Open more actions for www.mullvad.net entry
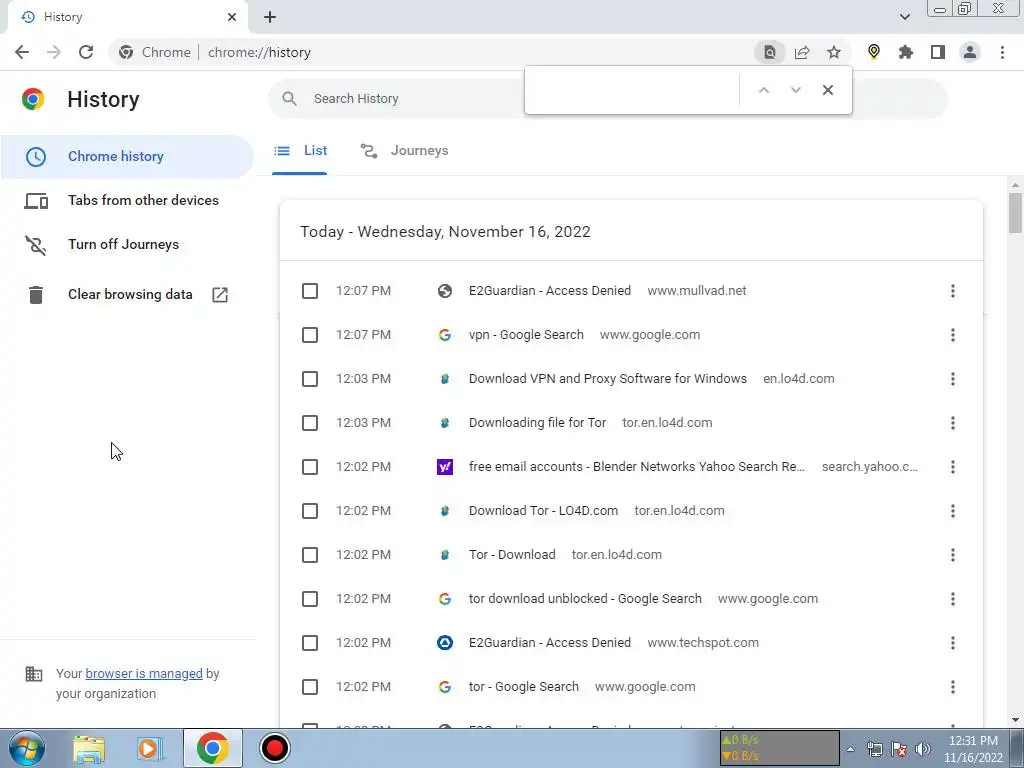The width and height of the screenshot is (1024, 768). pyautogui.click(x=953, y=291)
